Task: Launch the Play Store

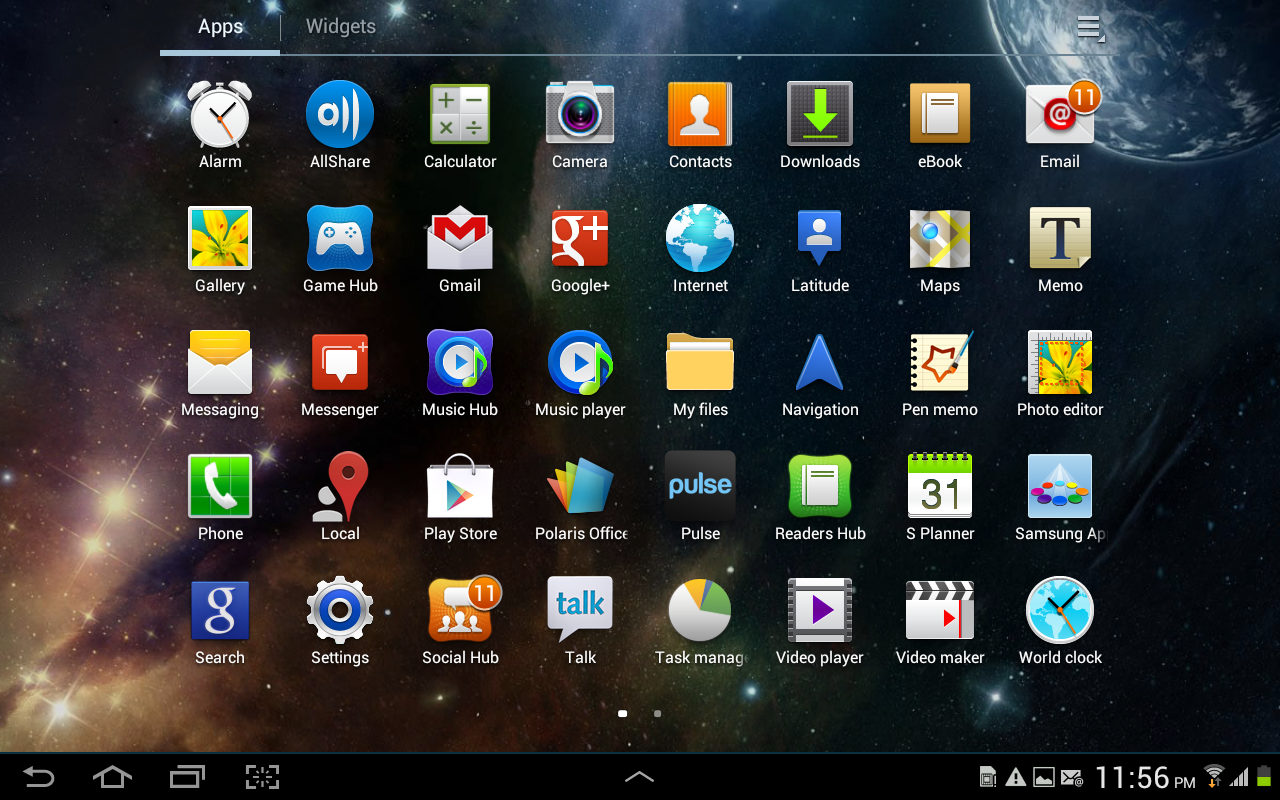Action: (x=460, y=497)
